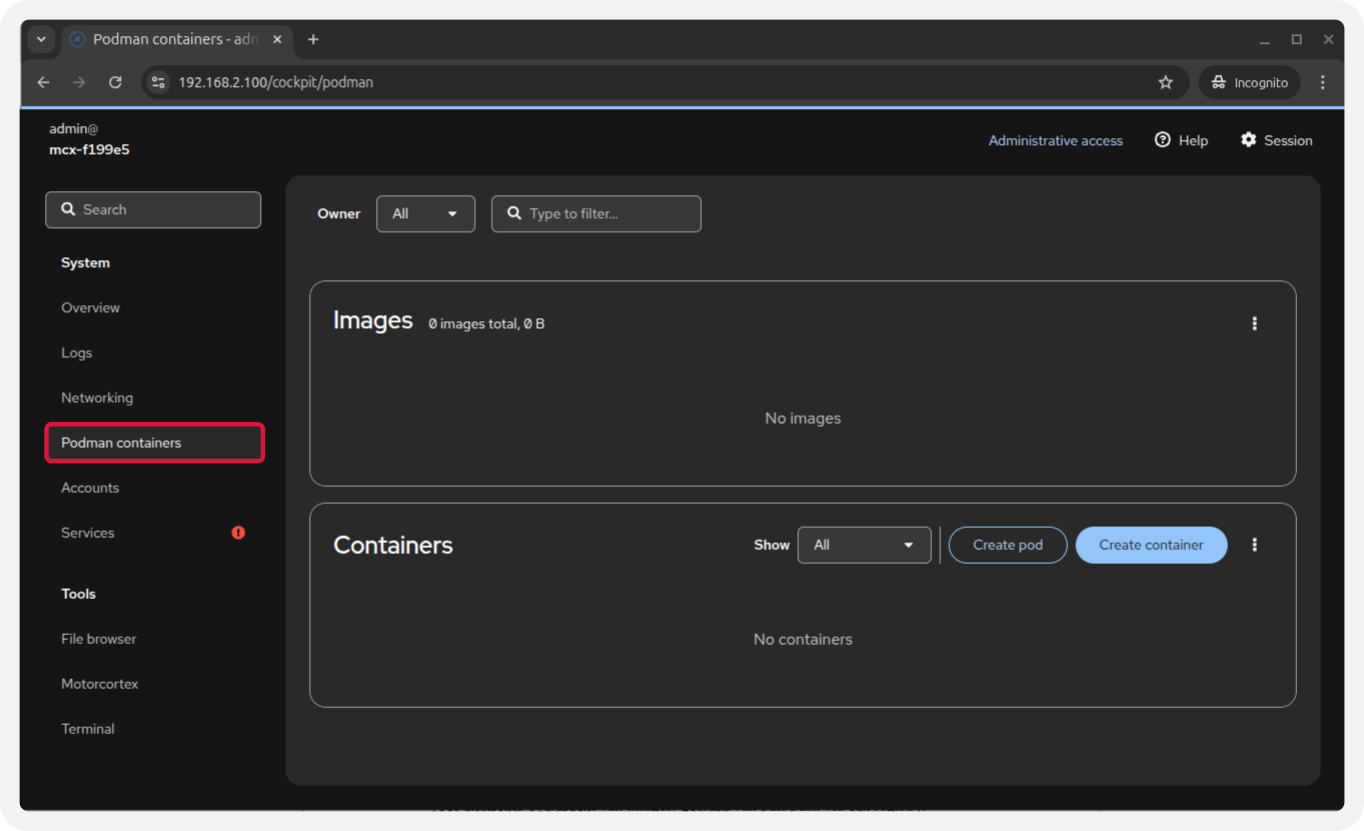Open the Images section kebab menu

pos(1254,324)
